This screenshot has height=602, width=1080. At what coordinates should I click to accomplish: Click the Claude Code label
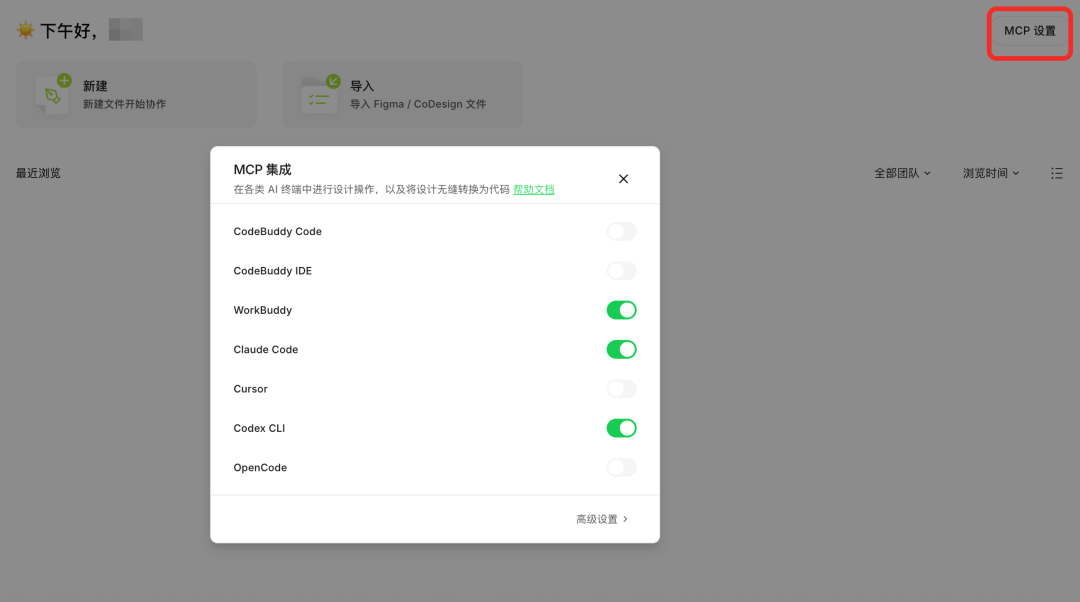click(x=266, y=349)
